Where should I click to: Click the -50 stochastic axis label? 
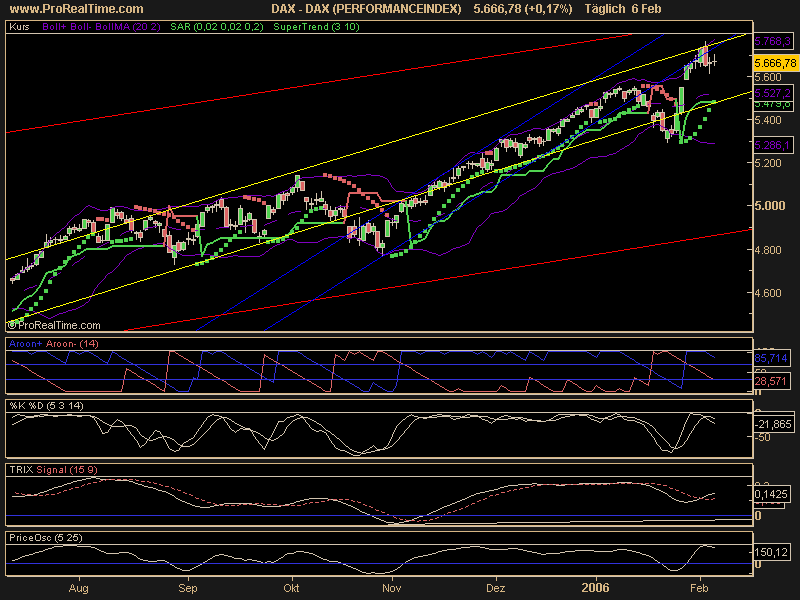pyautogui.click(x=762, y=438)
